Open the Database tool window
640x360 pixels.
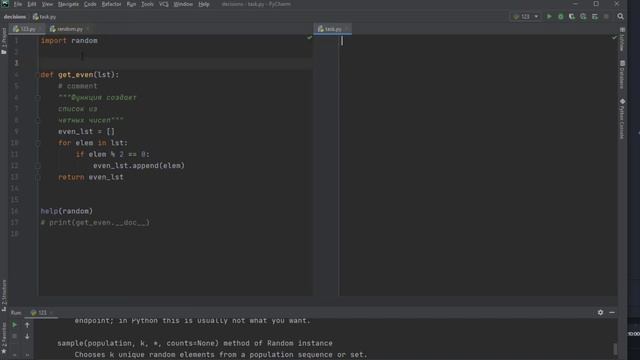coord(622,75)
